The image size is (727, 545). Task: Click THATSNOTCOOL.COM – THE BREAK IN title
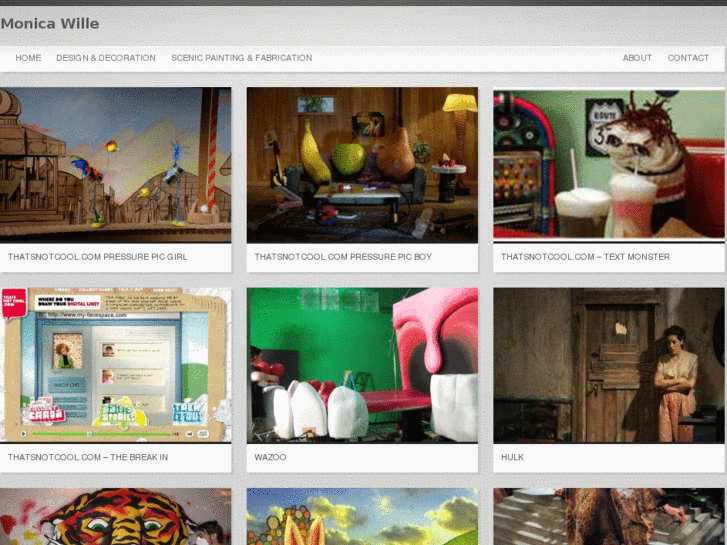click(88, 457)
